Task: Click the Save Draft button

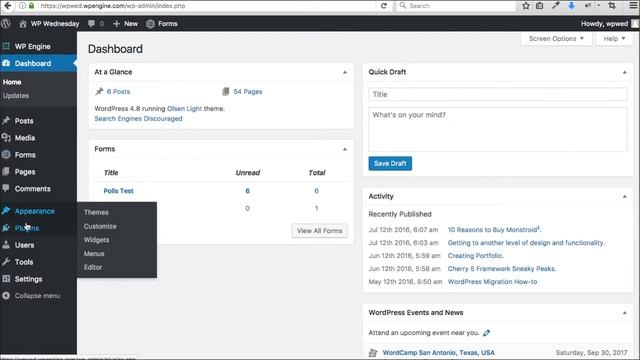Action: tap(390, 163)
